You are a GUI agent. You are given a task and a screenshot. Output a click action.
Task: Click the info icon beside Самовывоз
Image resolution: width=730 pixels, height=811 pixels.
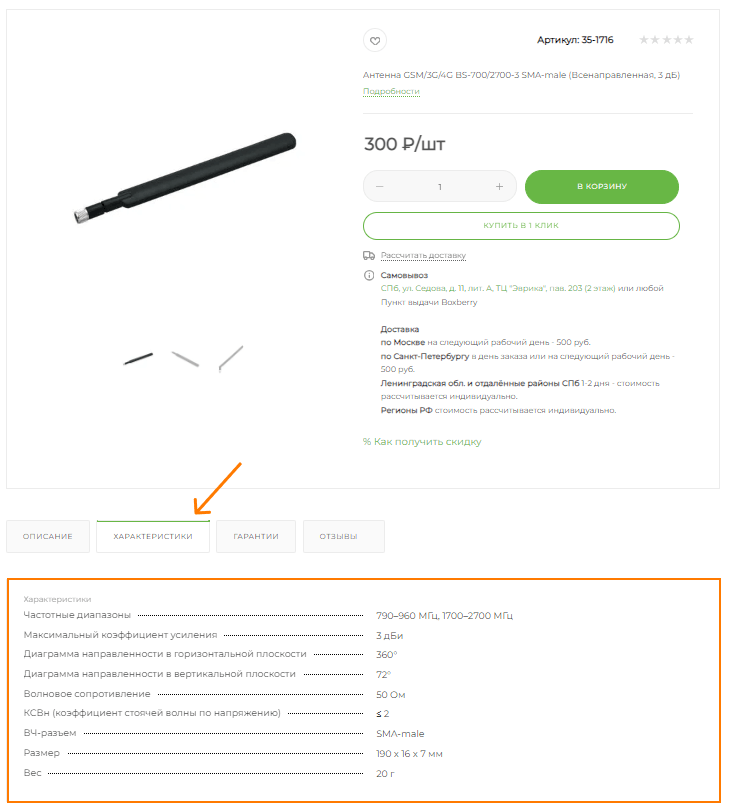(369, 275)
